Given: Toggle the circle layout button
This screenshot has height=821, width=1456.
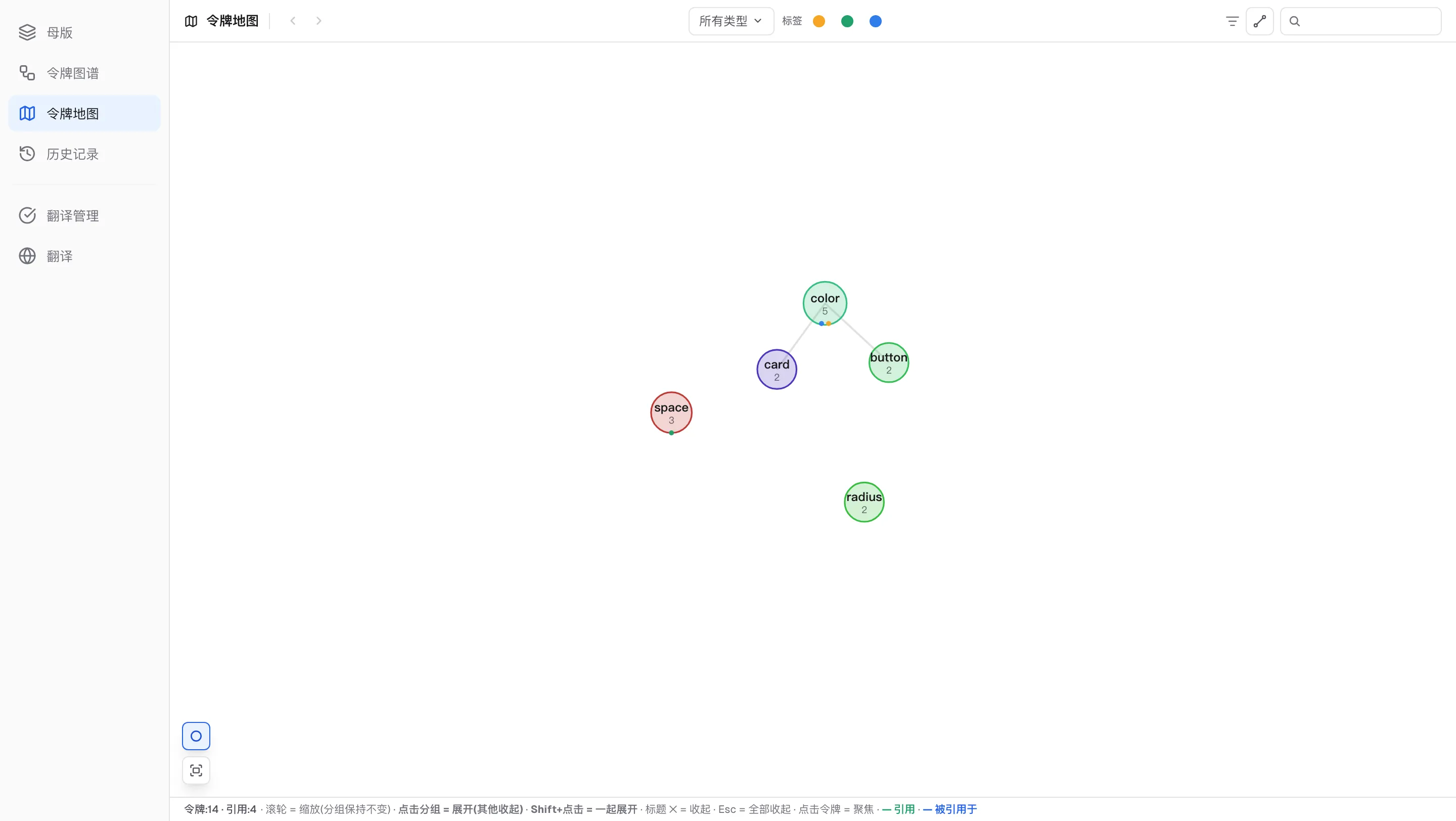Looking at the screenshot, I should (196, 736).
